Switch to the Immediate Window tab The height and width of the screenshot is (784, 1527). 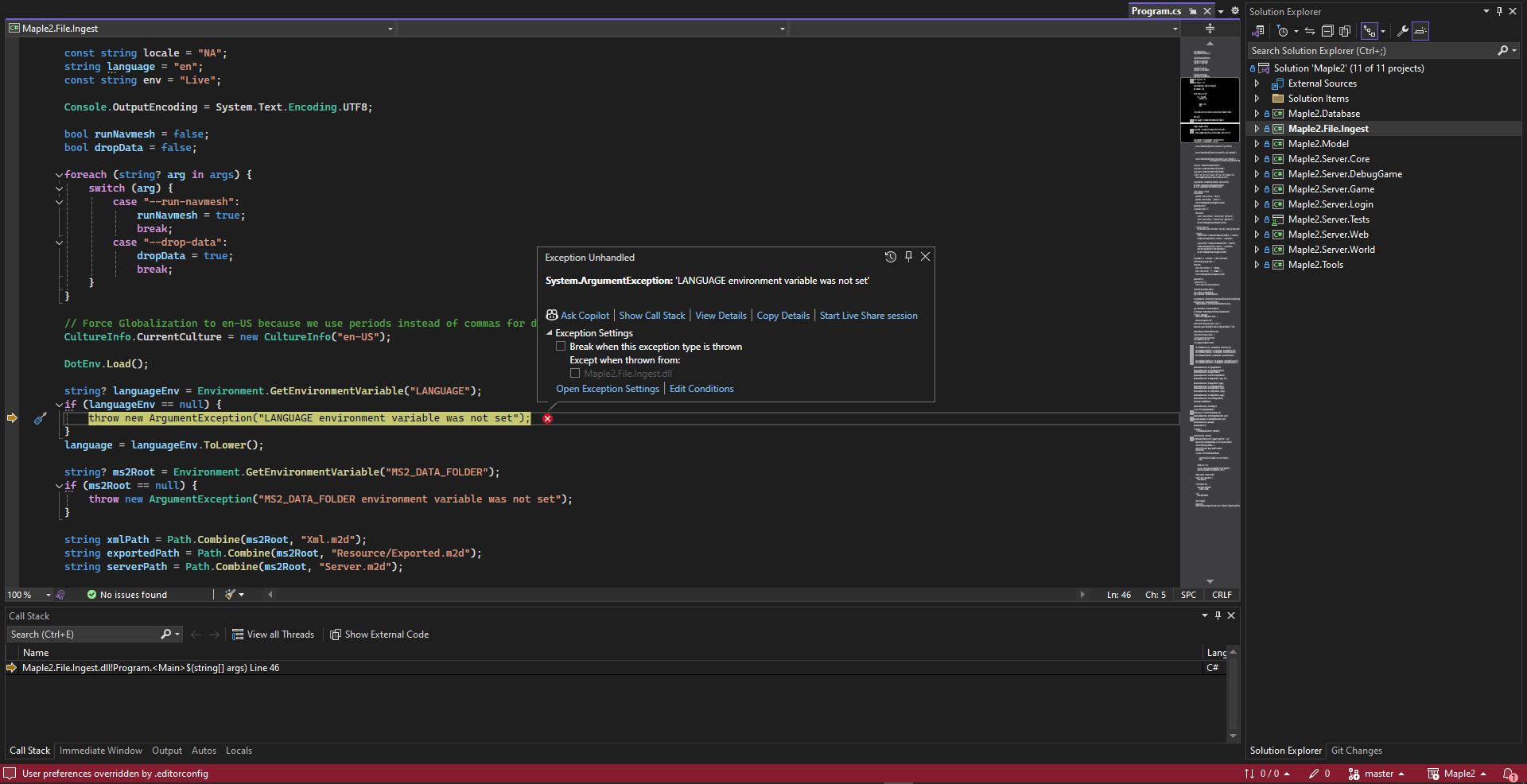coord(101,751)
